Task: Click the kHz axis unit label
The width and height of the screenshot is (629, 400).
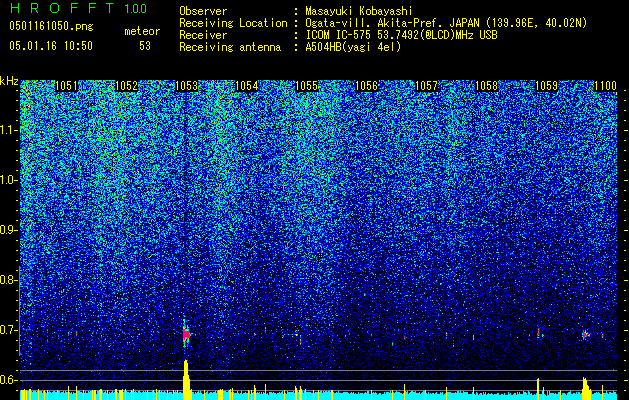Action: click(9, 81)
